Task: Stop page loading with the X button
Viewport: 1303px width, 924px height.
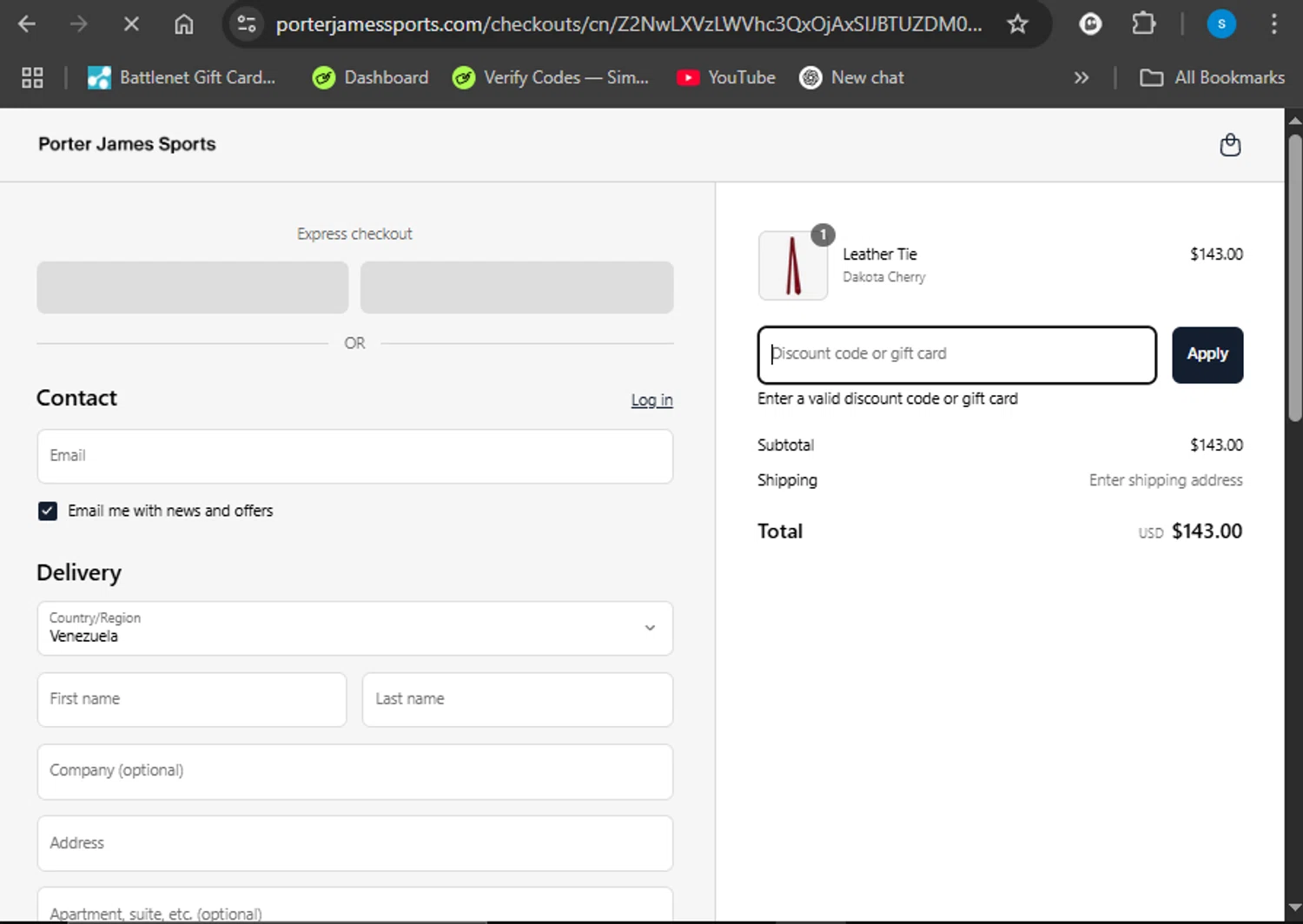Action: pos(131,24)
